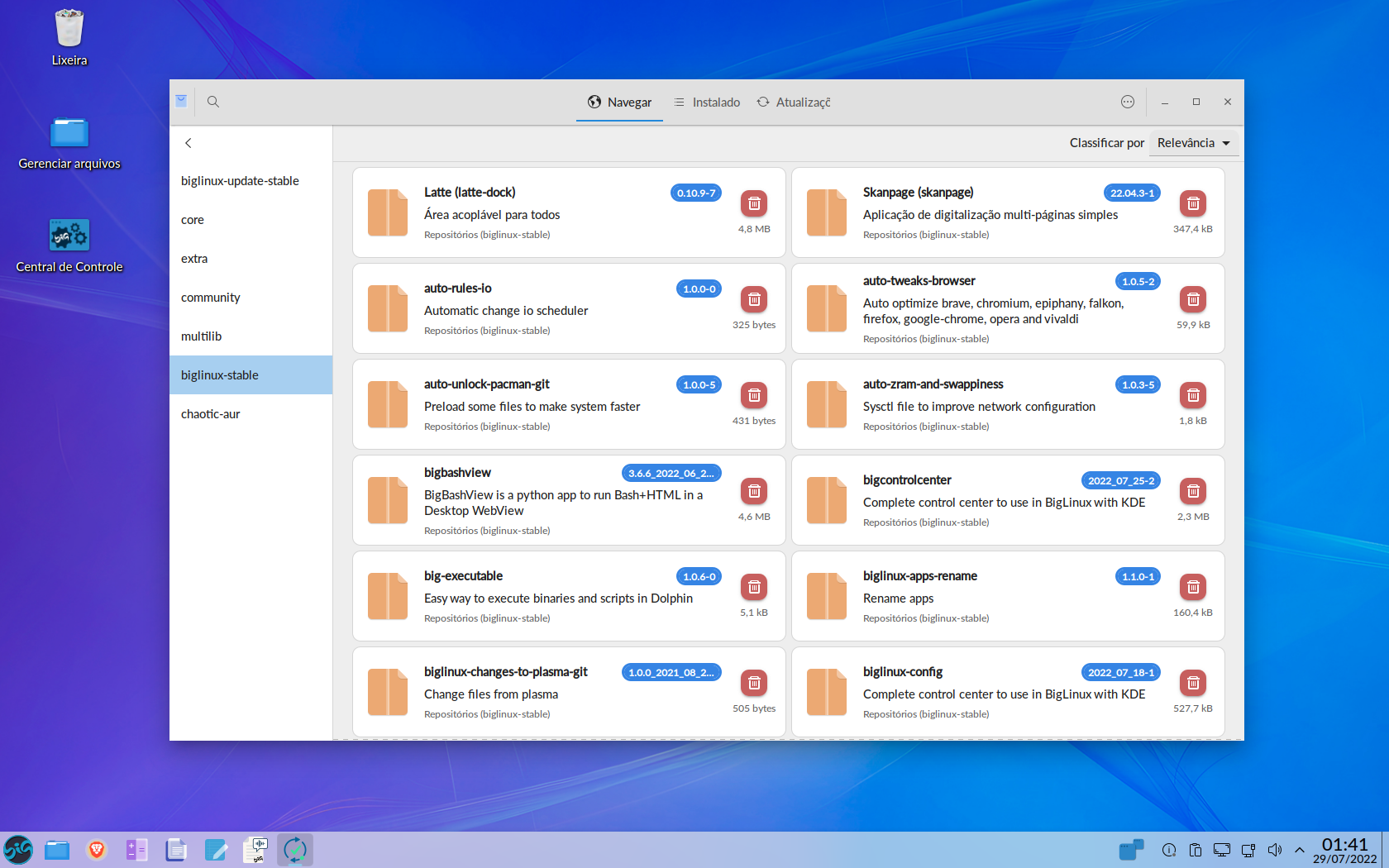Select the biglinux-stable repository
Screen dimensions: 1389x868
click(251, 375)
